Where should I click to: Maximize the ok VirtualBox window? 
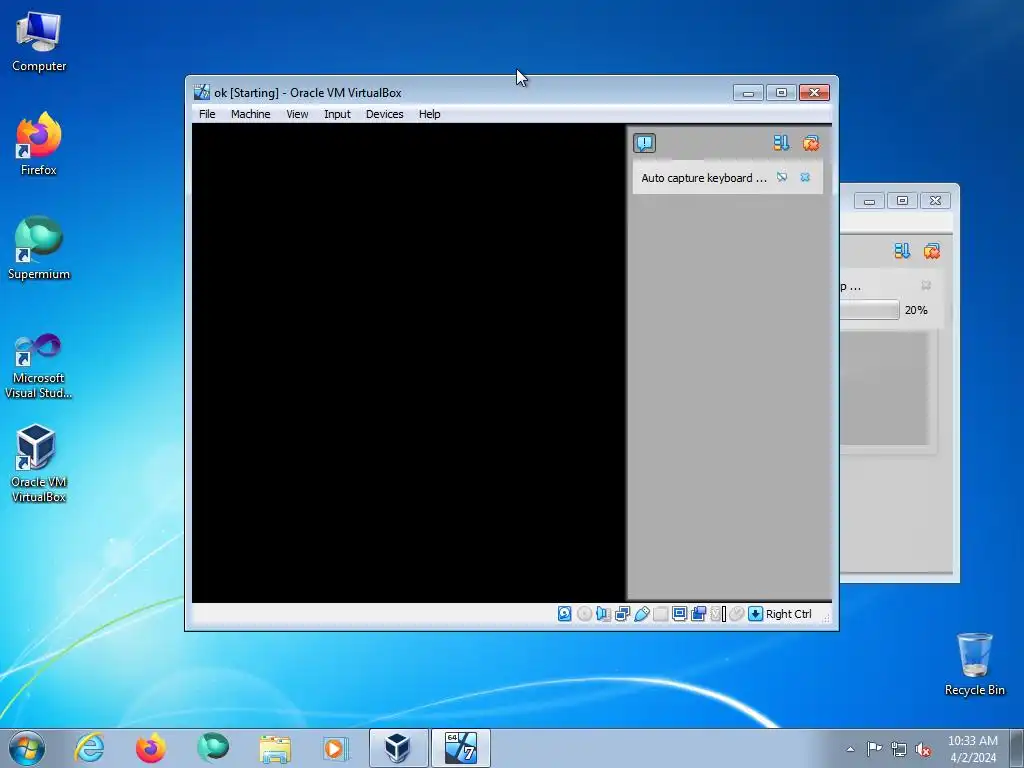coord(781,93)
